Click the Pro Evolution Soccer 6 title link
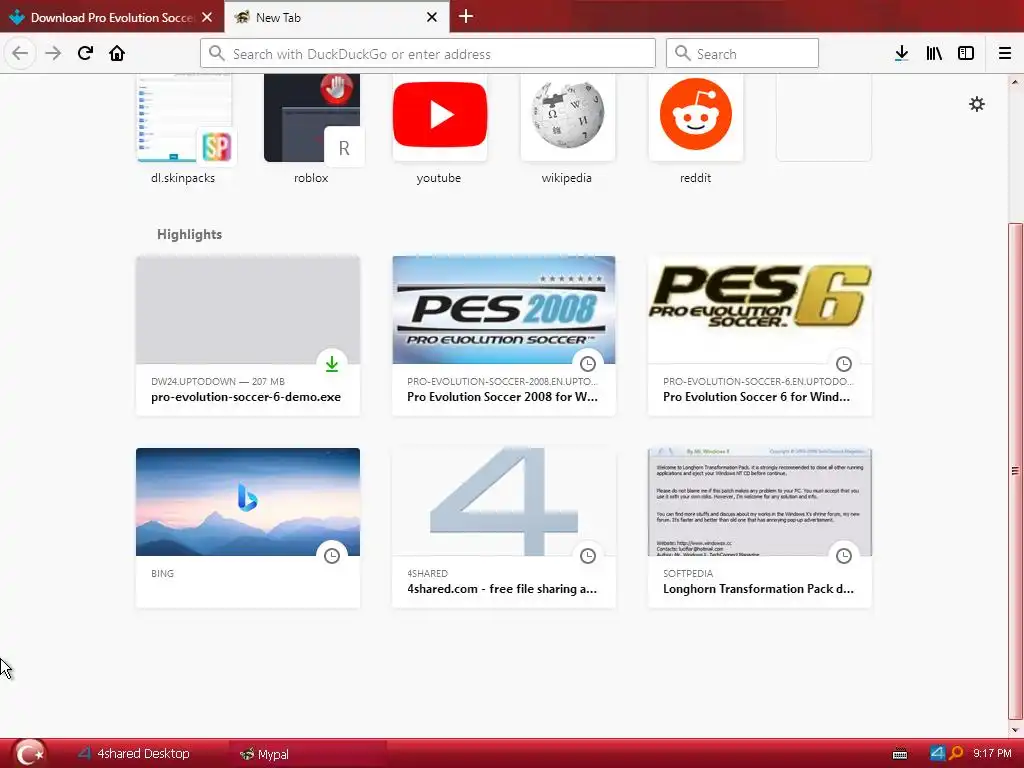1024x768 pixels. coord(756,396)
